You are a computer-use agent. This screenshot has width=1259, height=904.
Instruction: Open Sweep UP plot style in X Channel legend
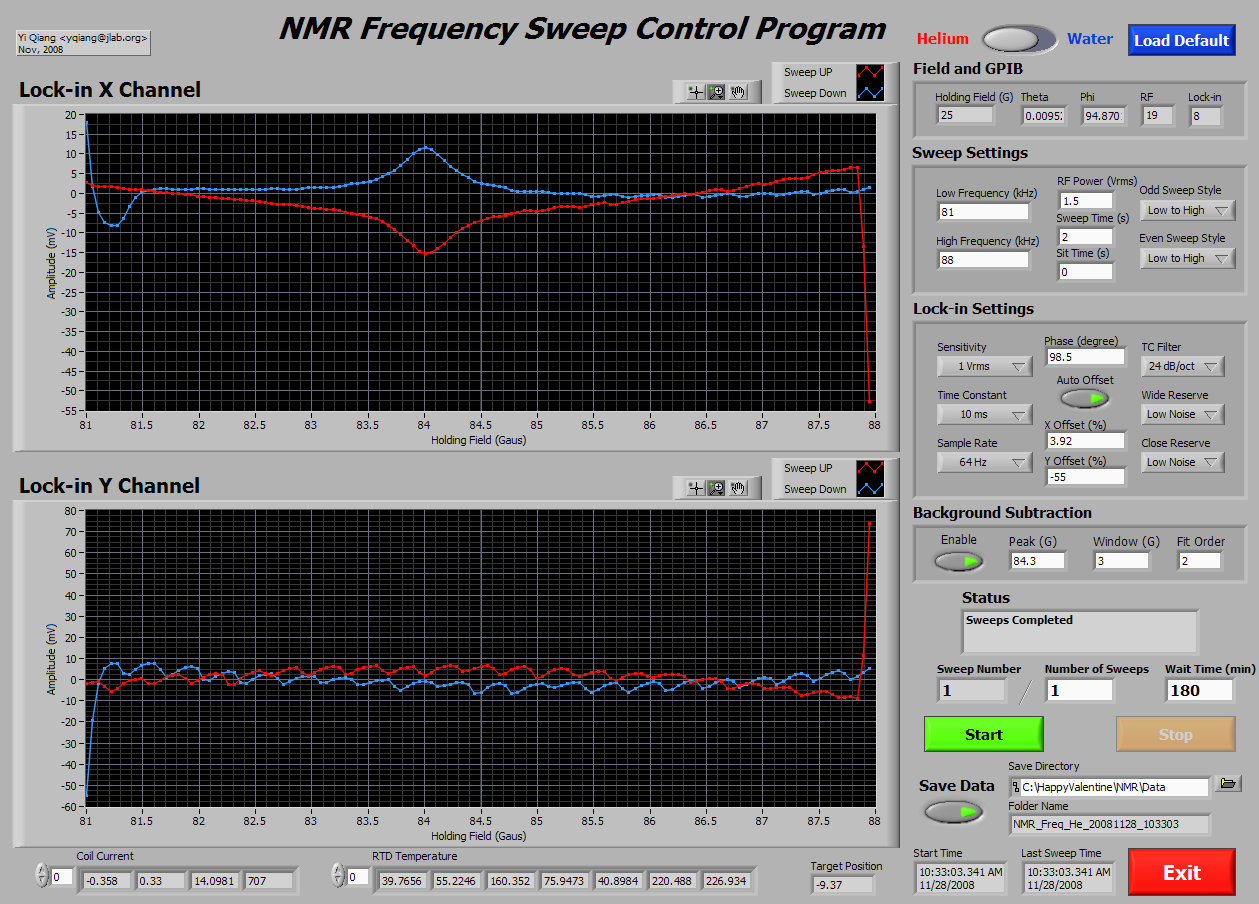point(870,72)
